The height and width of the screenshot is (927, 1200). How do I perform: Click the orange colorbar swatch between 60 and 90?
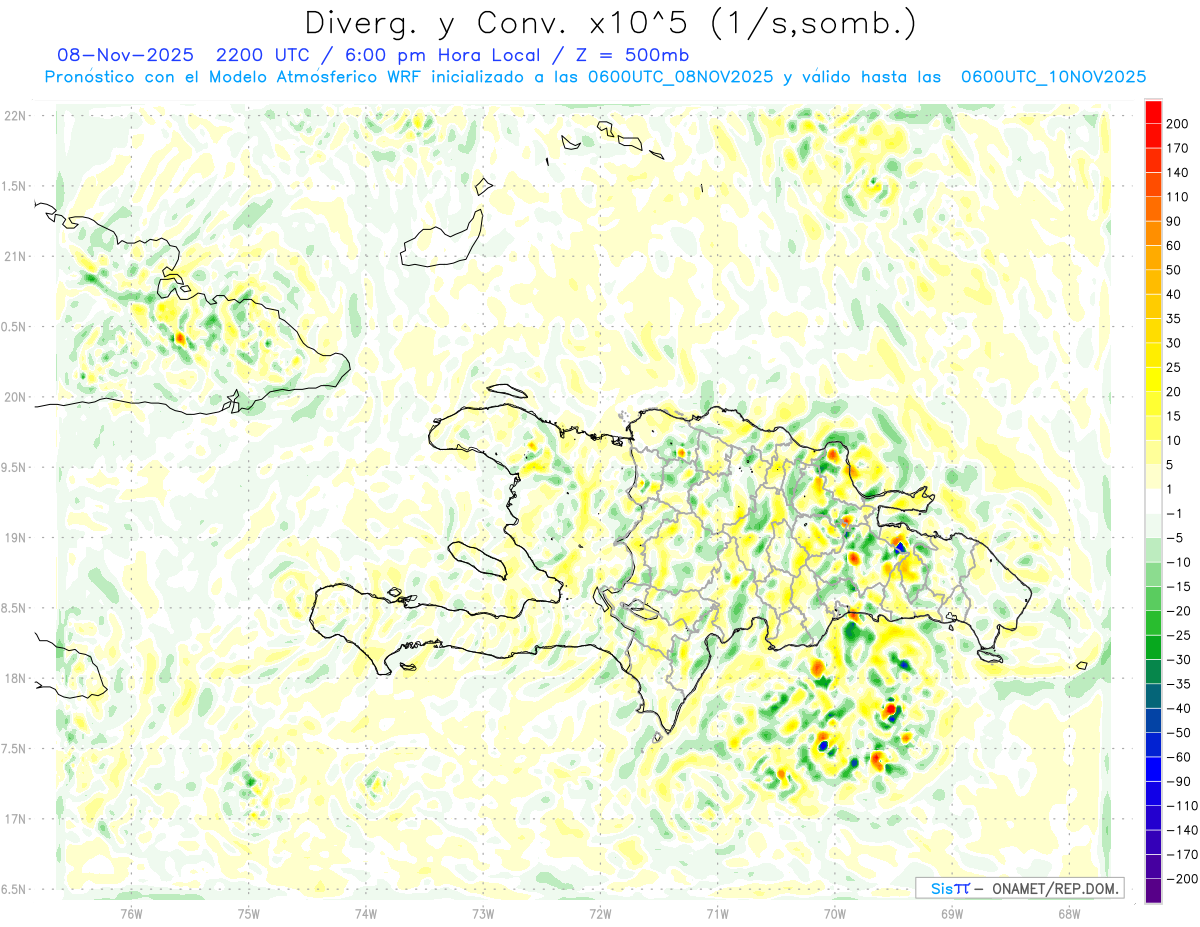(1154, 233)
